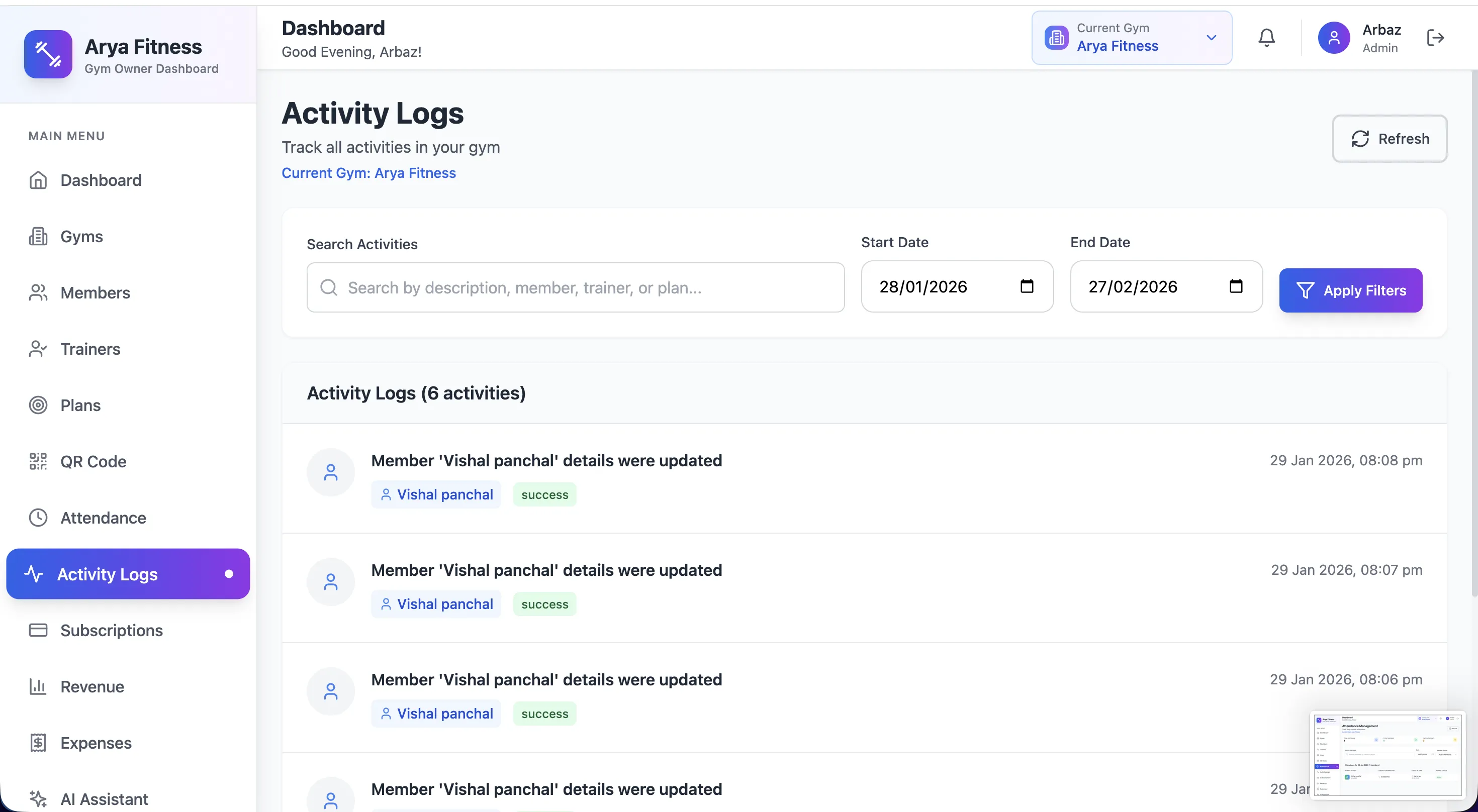The image size is (1478, 812).
Task: Open the Dashboard from the sidebar
Action: tap(101, 179)
